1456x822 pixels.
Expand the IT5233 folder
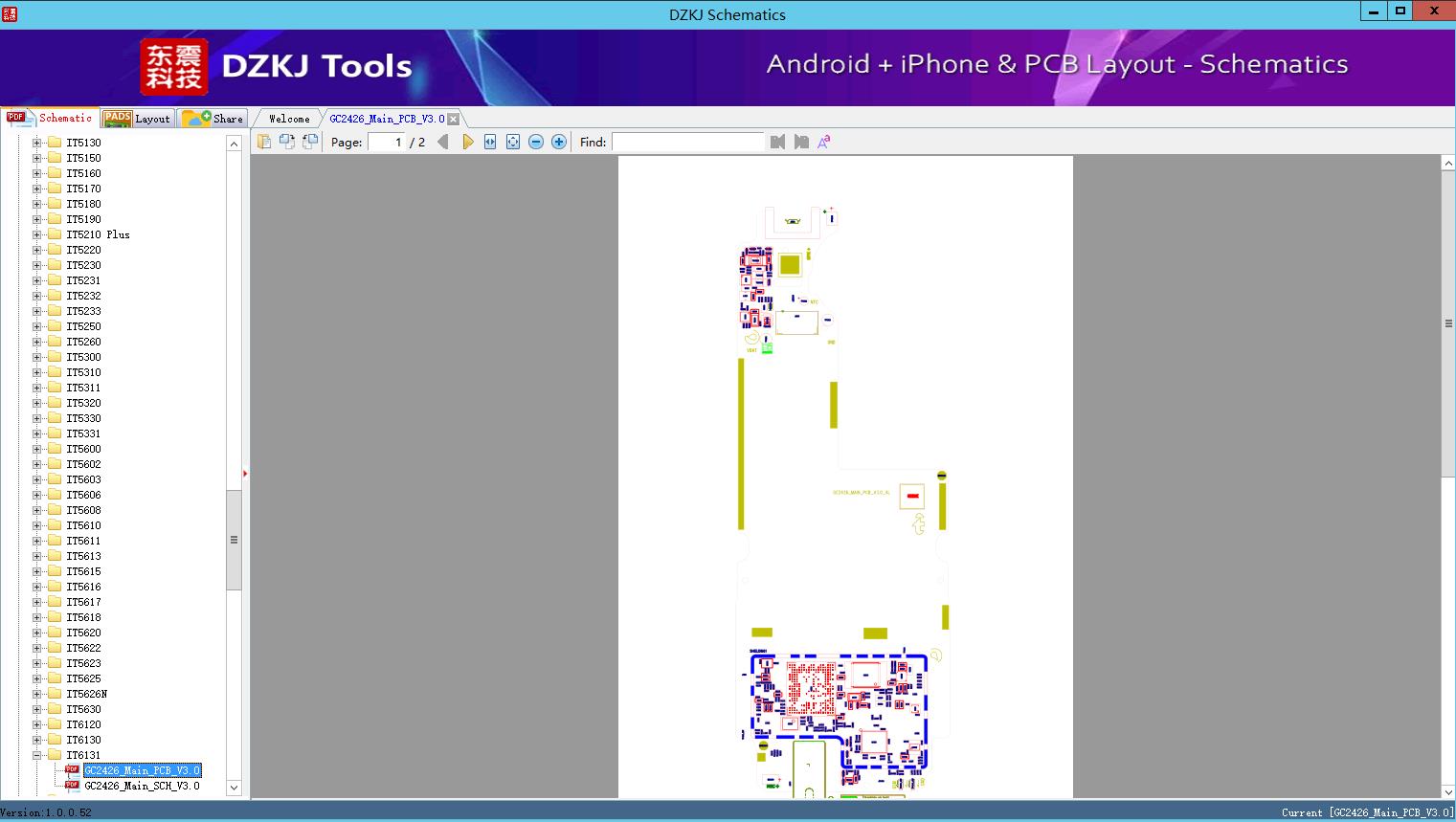(36, 311)
